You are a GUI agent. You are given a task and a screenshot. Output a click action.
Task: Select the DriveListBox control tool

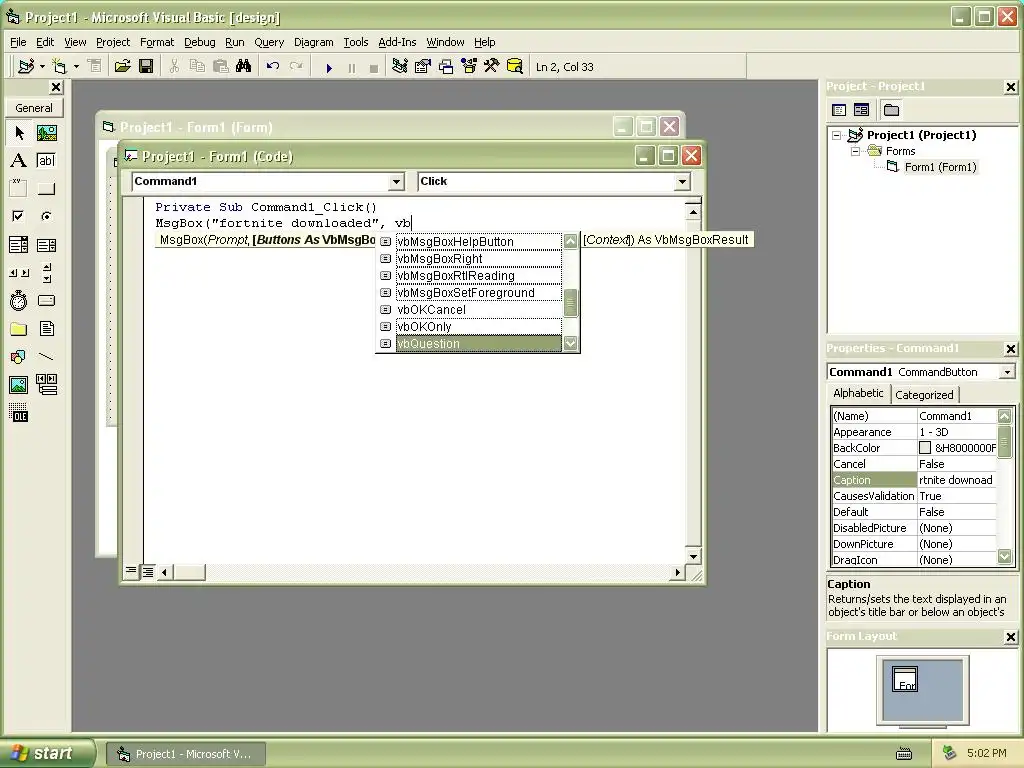46,300
